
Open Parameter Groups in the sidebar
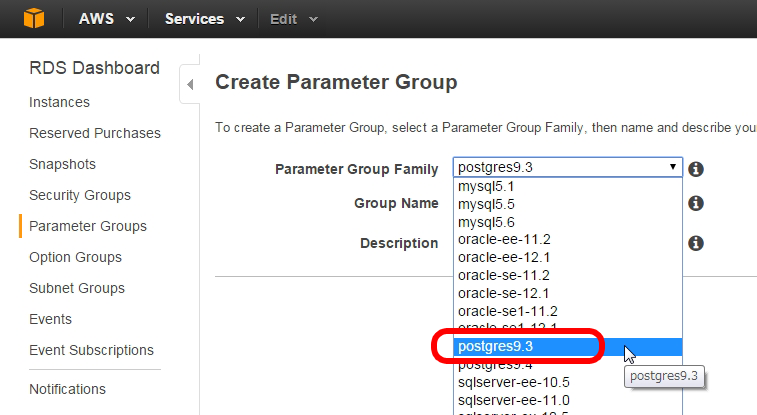click(88, 226)
